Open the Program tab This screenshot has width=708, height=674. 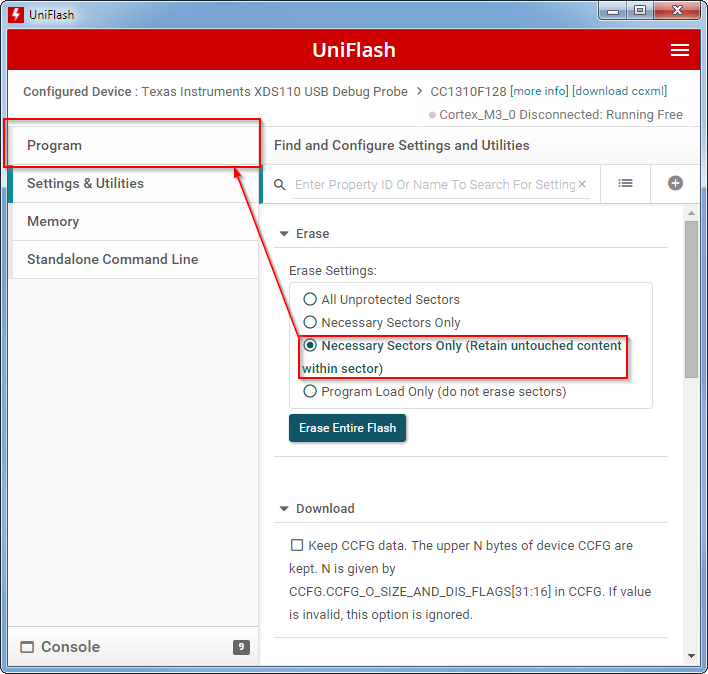[x=54, y=145]
